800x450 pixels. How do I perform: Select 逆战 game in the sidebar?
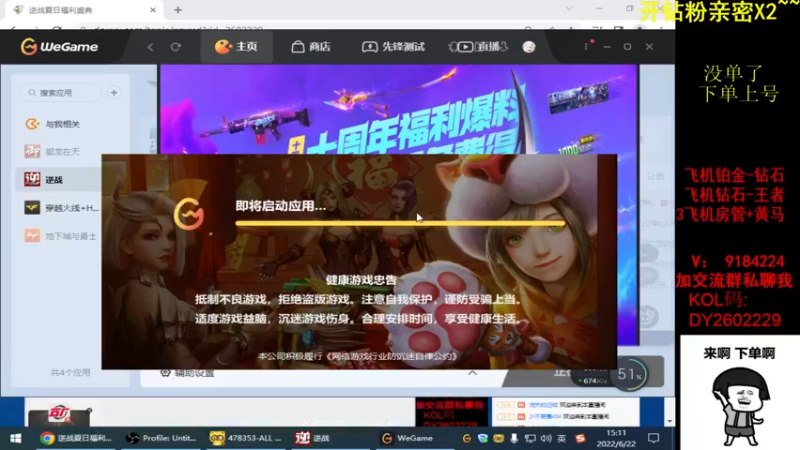click(58, 180)
